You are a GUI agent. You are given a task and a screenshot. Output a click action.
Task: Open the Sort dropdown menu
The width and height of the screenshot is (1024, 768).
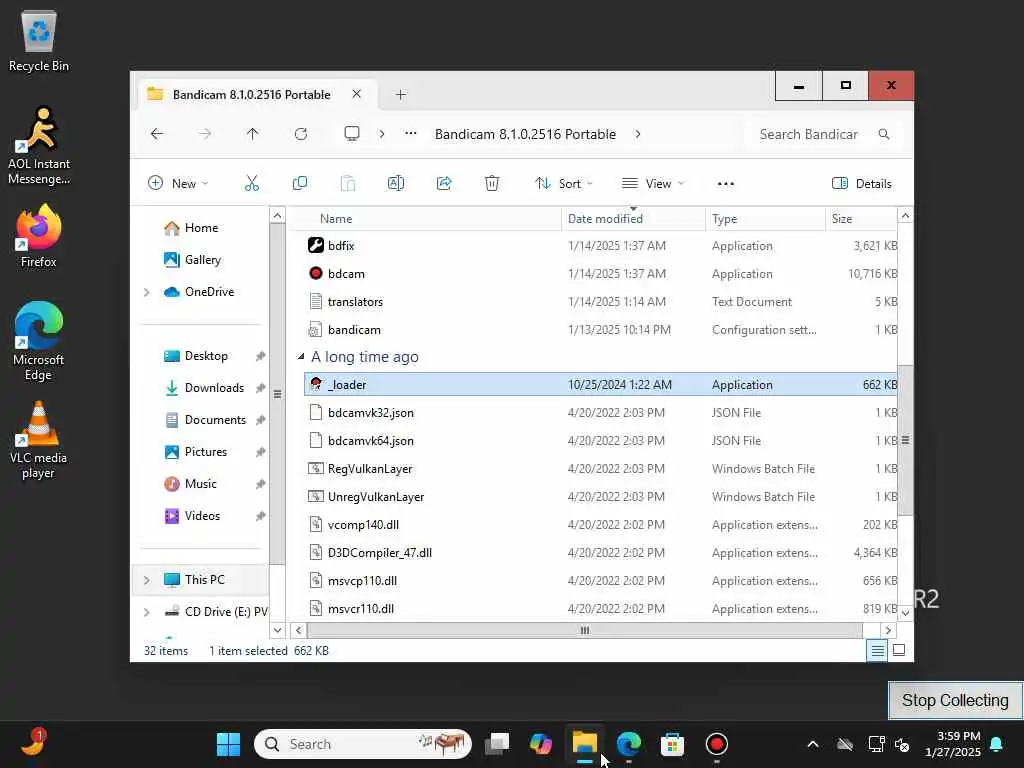pyautogui.click(x=564, y=184)
